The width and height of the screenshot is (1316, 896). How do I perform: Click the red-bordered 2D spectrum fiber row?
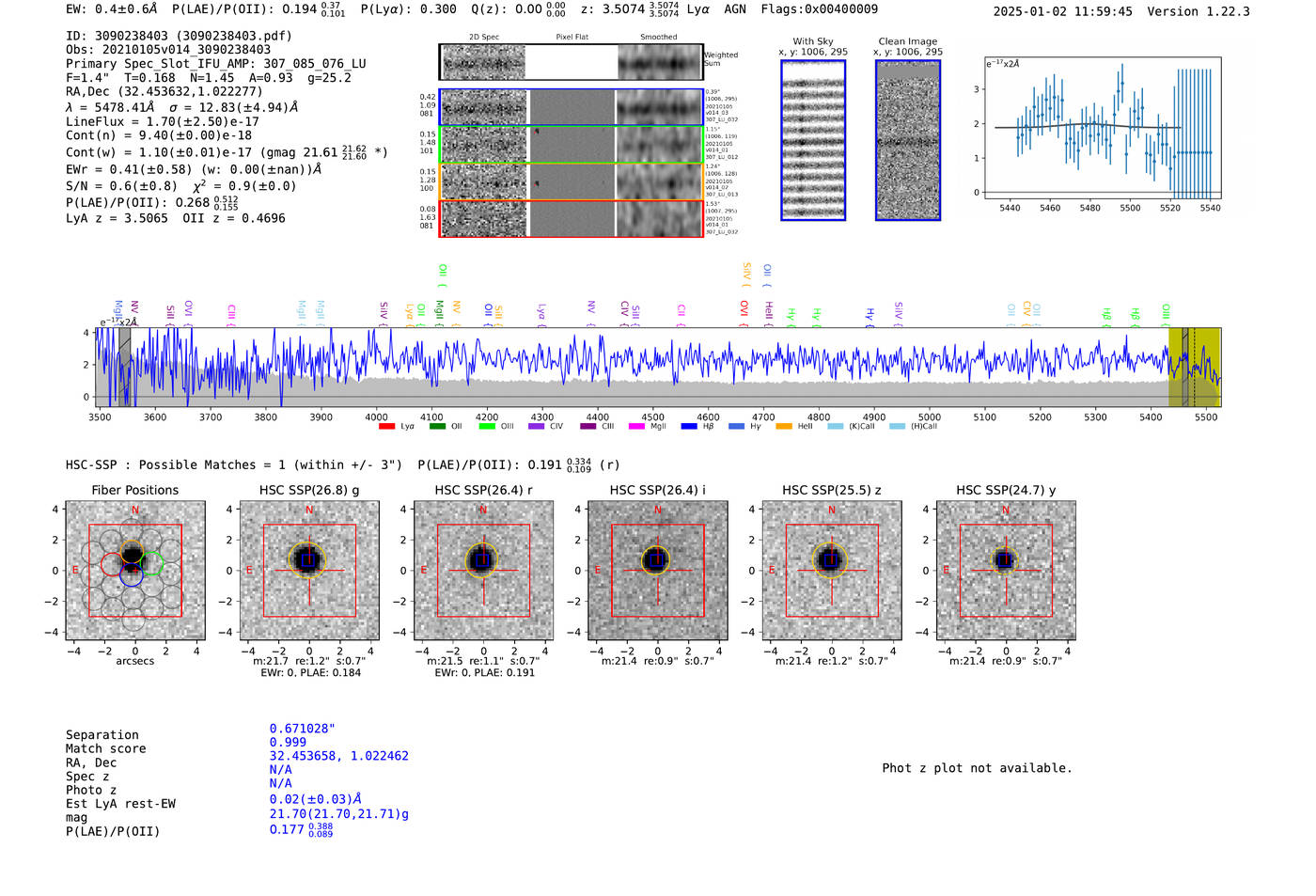572,218
